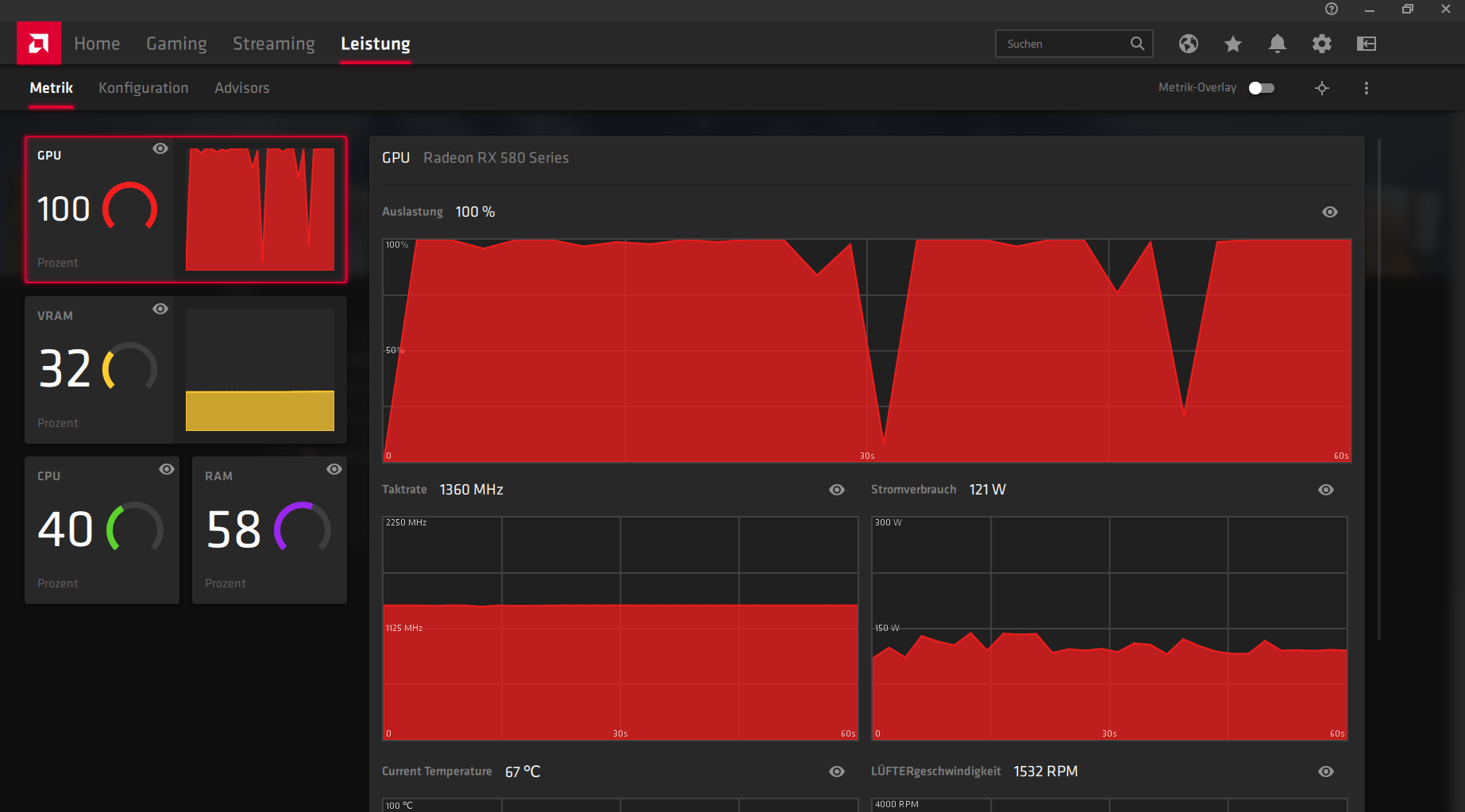Toggle eye icon for Taktrate metric
Screen dimensions: 1465x812
tap(837, 490)
